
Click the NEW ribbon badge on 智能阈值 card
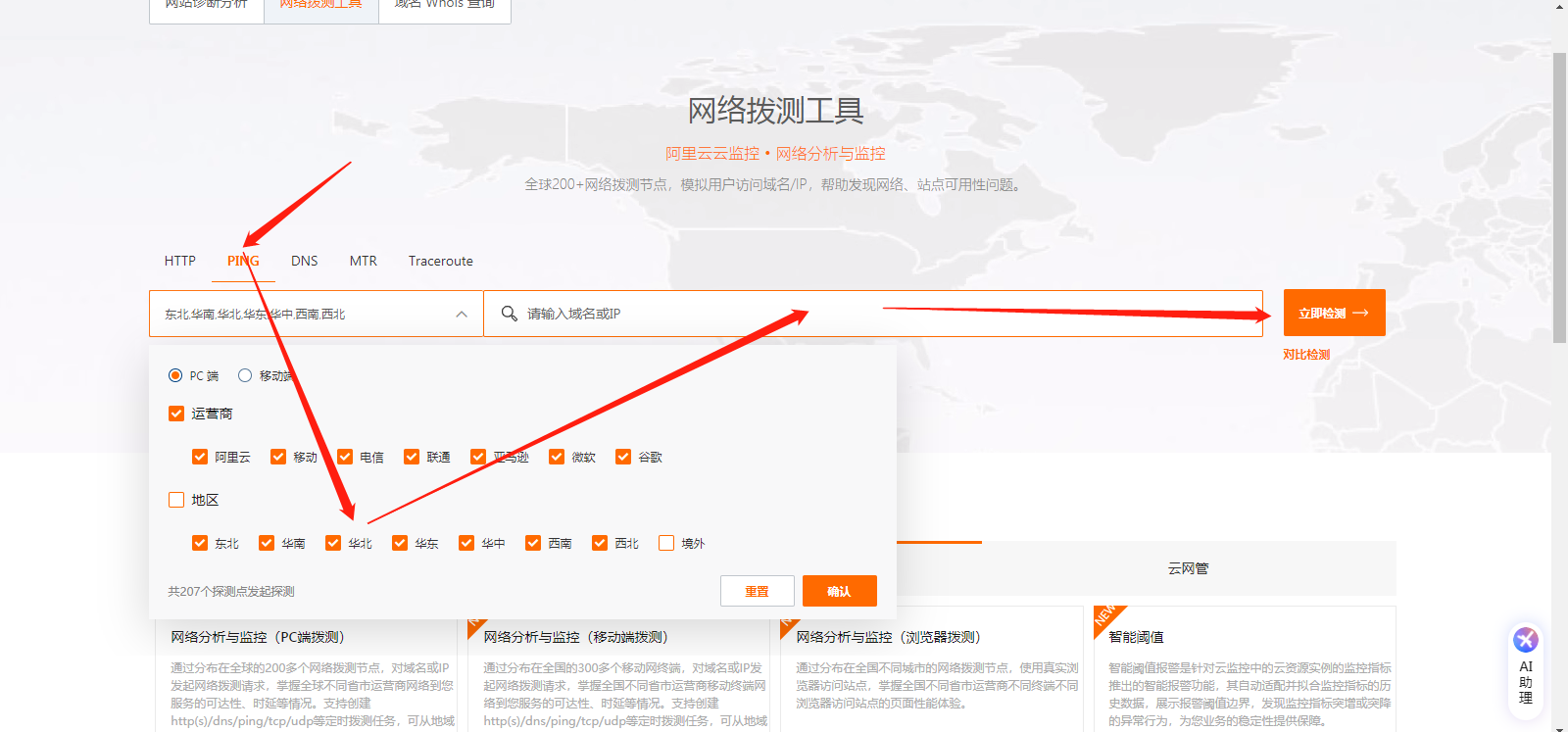pyautogui.click(x=1105, y=615)
